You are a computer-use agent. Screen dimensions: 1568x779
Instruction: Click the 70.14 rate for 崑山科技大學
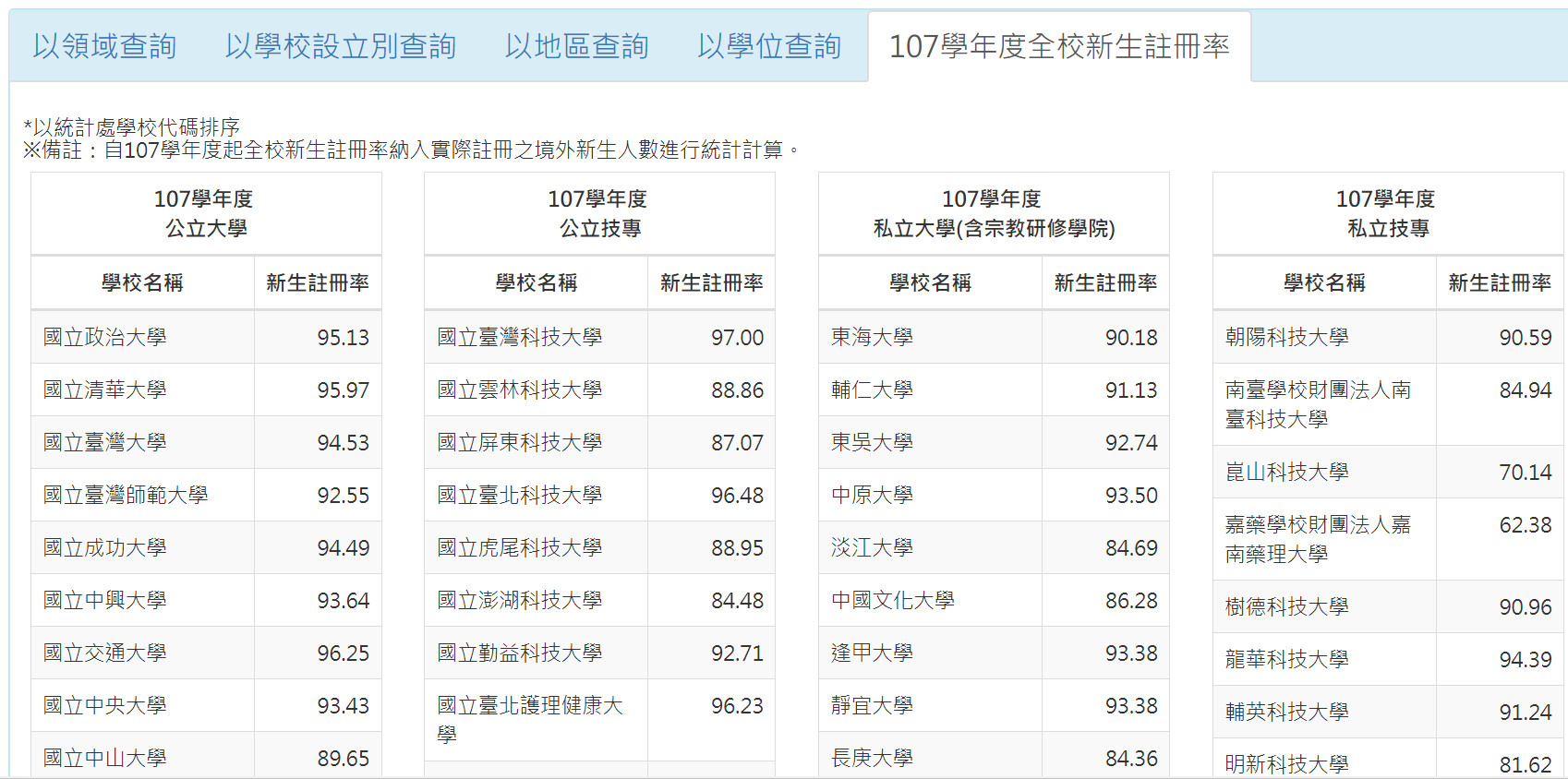click(x=1526, y=473)
